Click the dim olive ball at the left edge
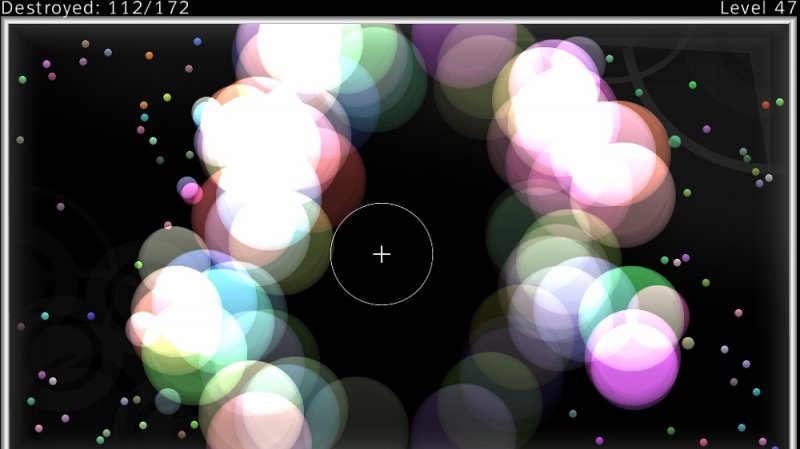 (x=20, y=140)
